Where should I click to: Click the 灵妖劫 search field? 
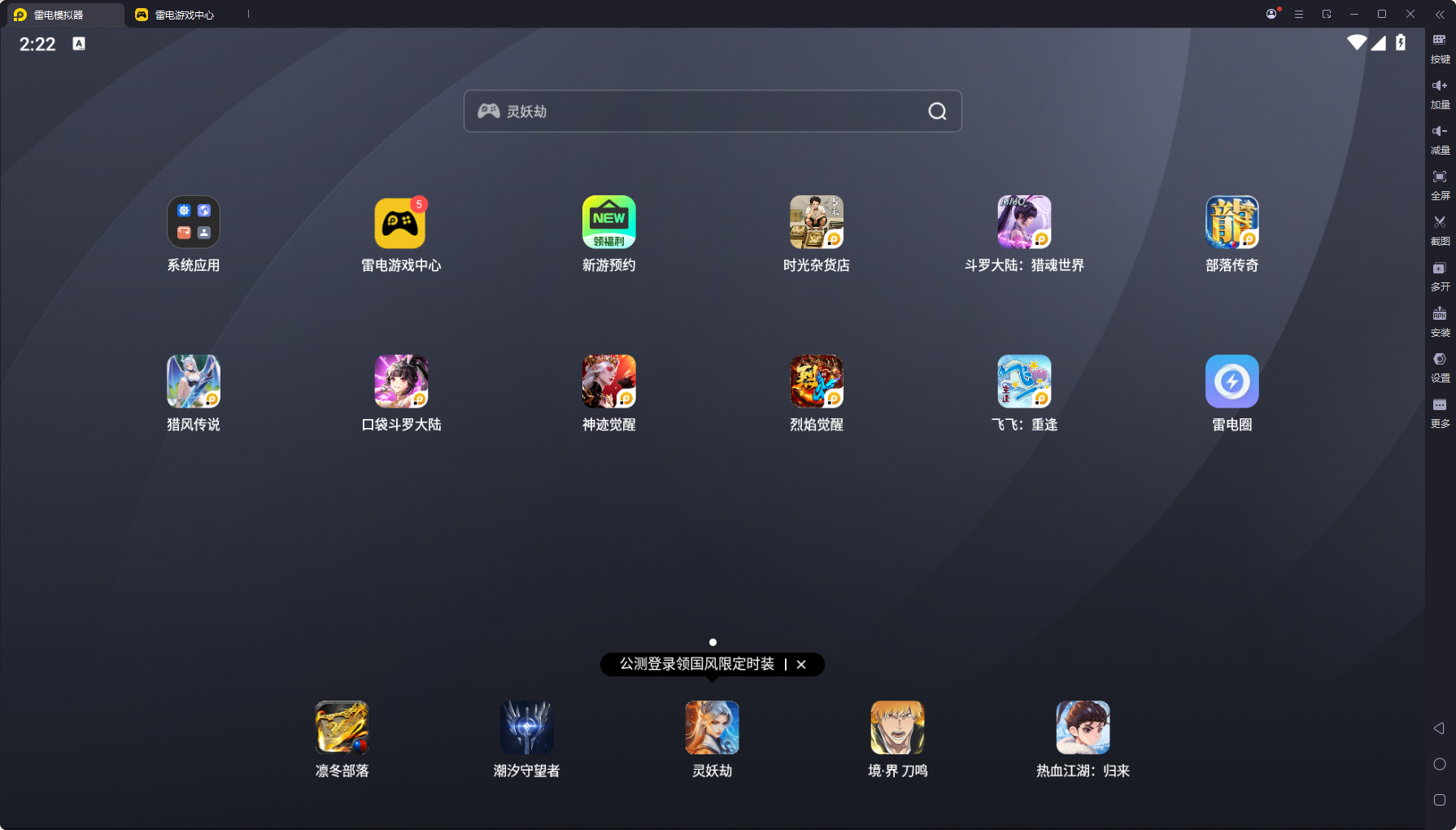point(713,111)
